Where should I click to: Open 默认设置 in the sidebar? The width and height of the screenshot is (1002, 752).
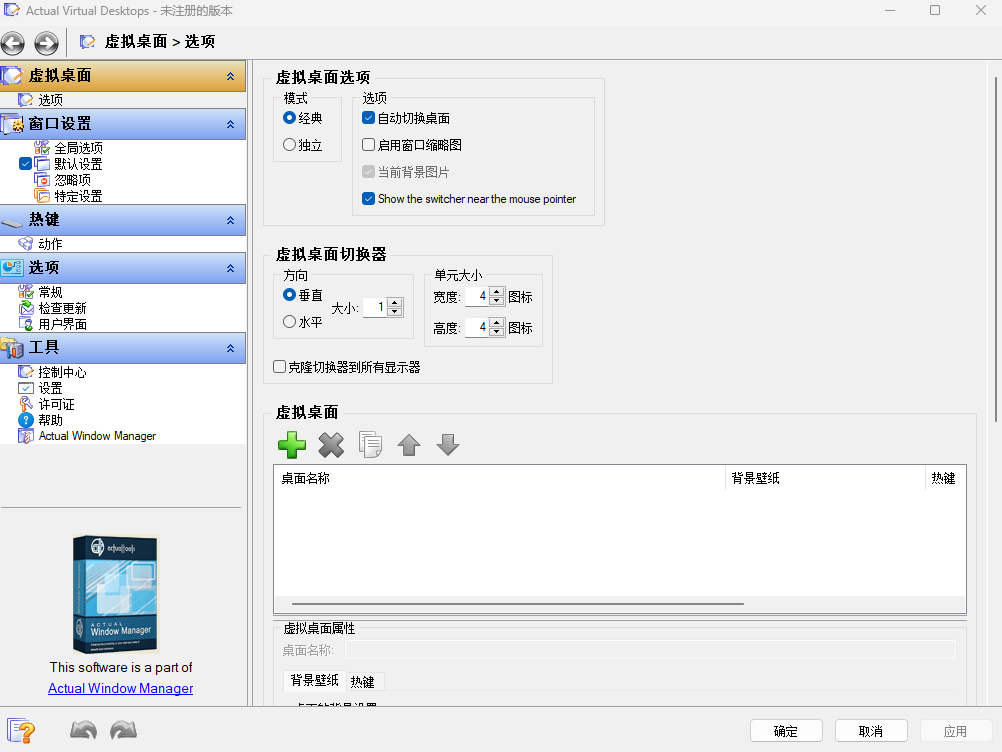[78, 164]
